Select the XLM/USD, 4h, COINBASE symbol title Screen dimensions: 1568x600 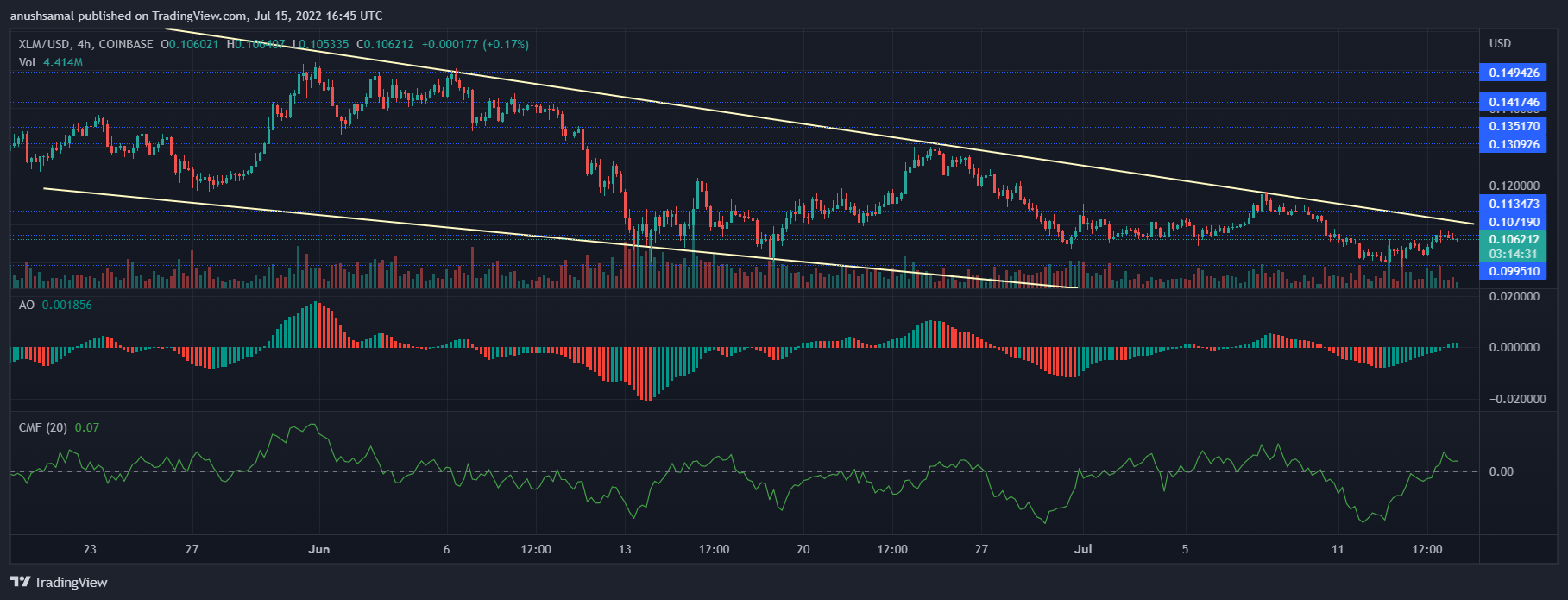pyautogui.click(x=85, y=44)
